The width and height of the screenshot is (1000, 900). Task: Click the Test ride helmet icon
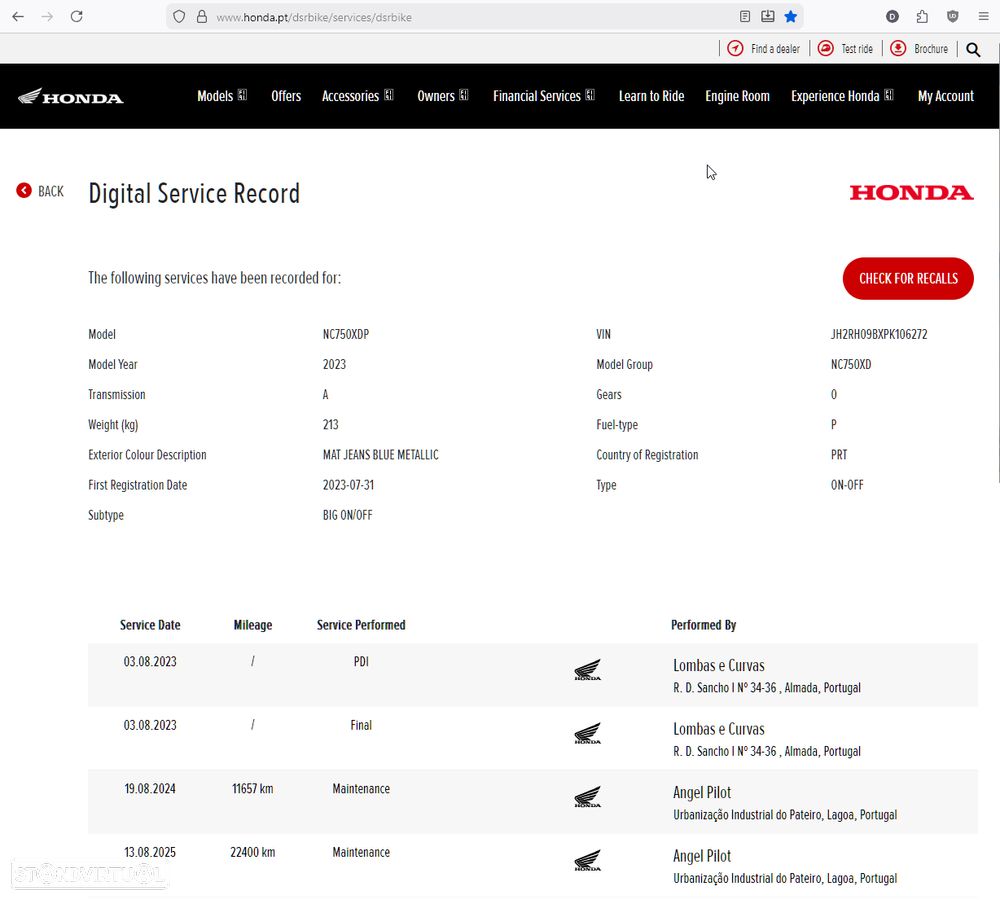(825, 48)
